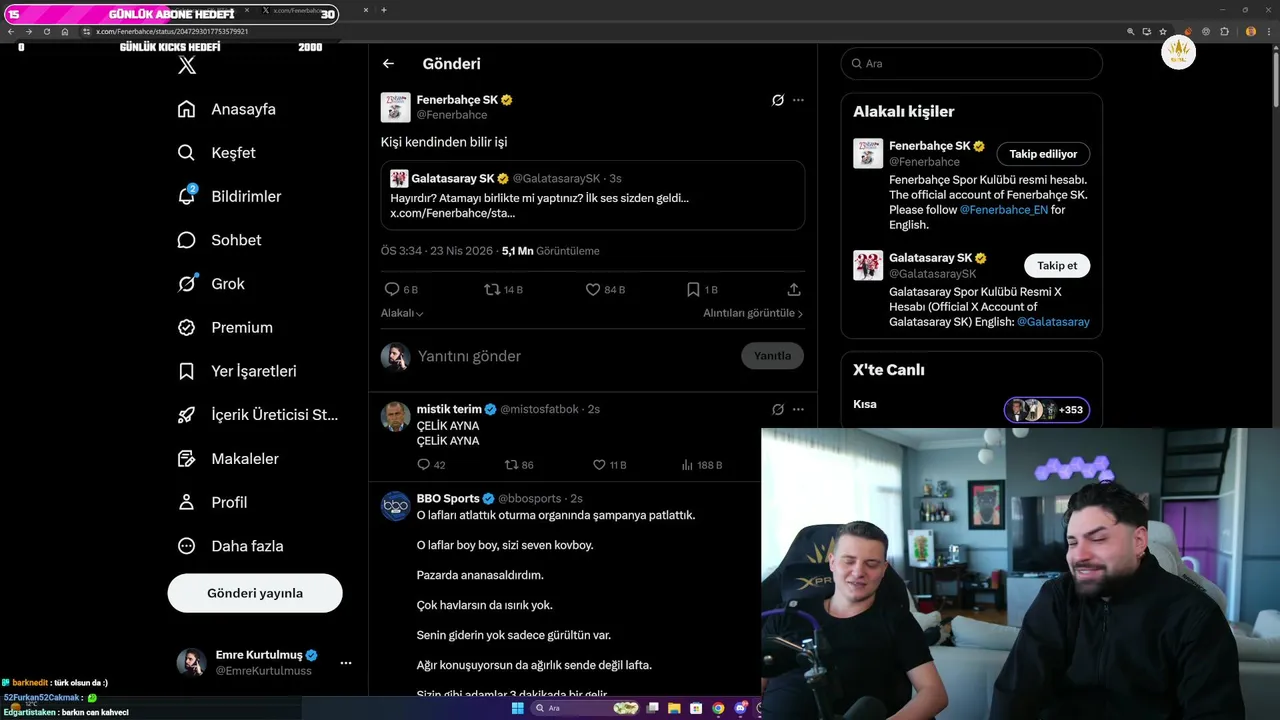
Task: Click the Profil person icon
Action: coord(186,502)
